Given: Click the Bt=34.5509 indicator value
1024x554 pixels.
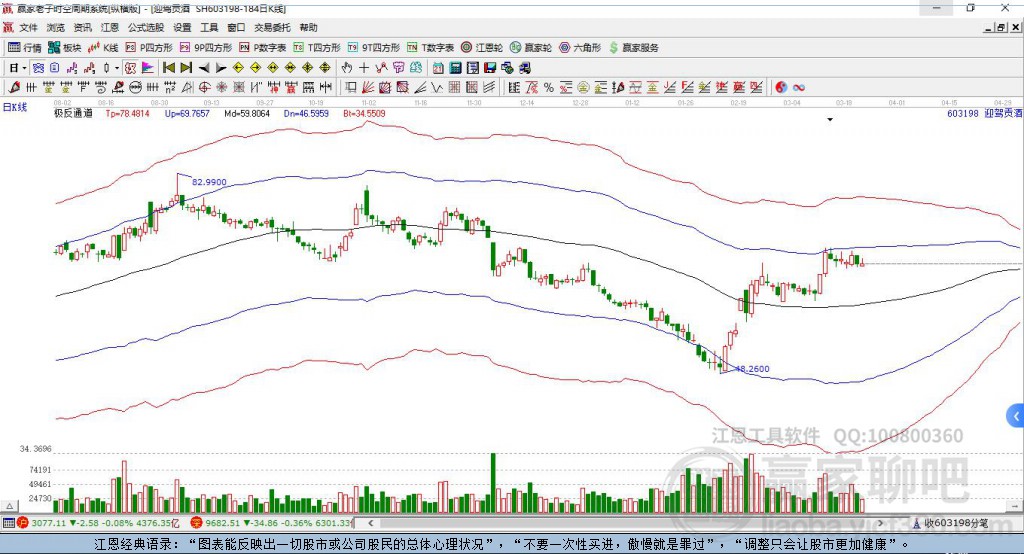Looking at the screenshot, I should [x=364, y=114].
